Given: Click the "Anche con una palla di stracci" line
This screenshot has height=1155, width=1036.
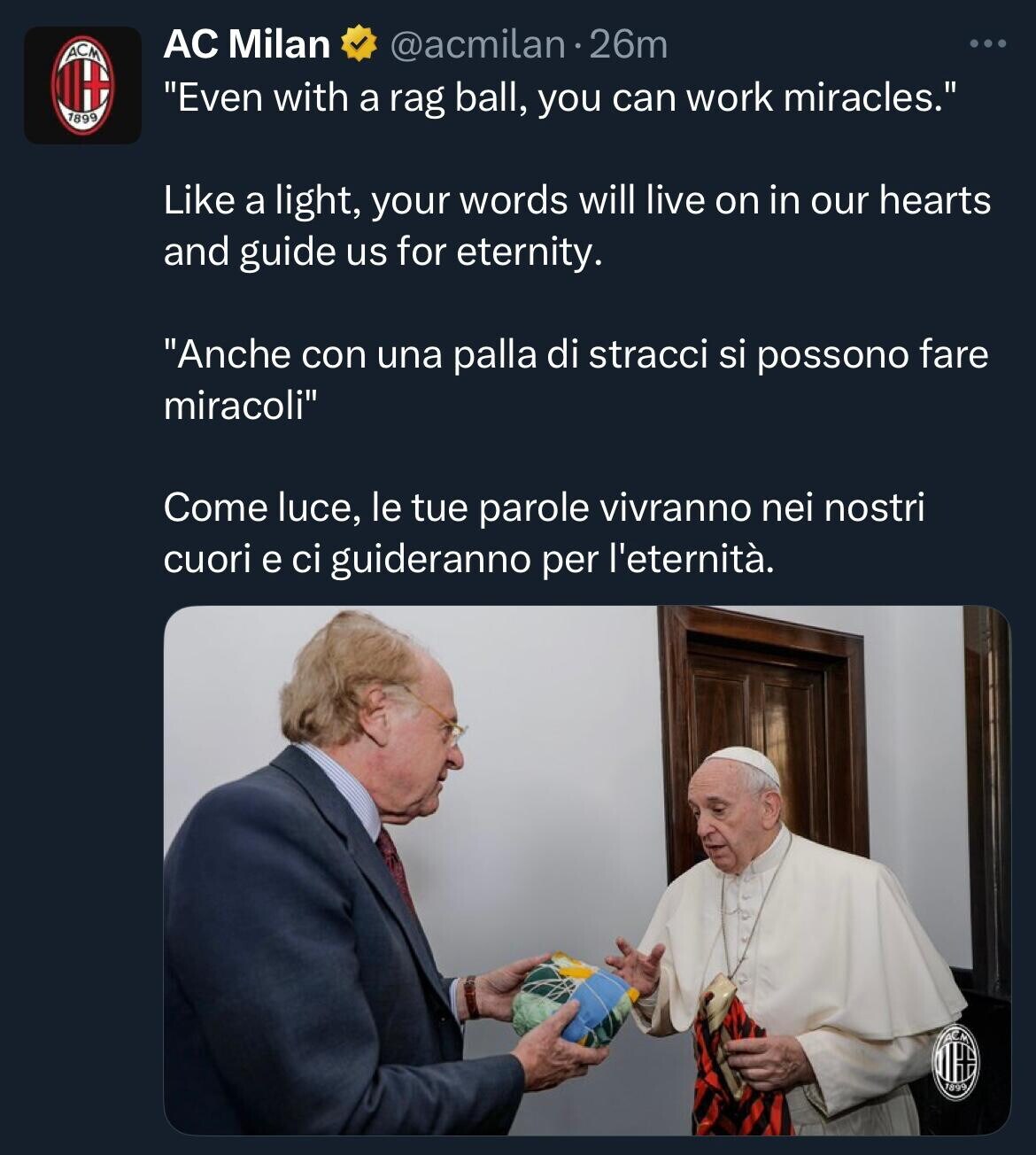Looking at the screenshot, I should (x=576, y=354).
